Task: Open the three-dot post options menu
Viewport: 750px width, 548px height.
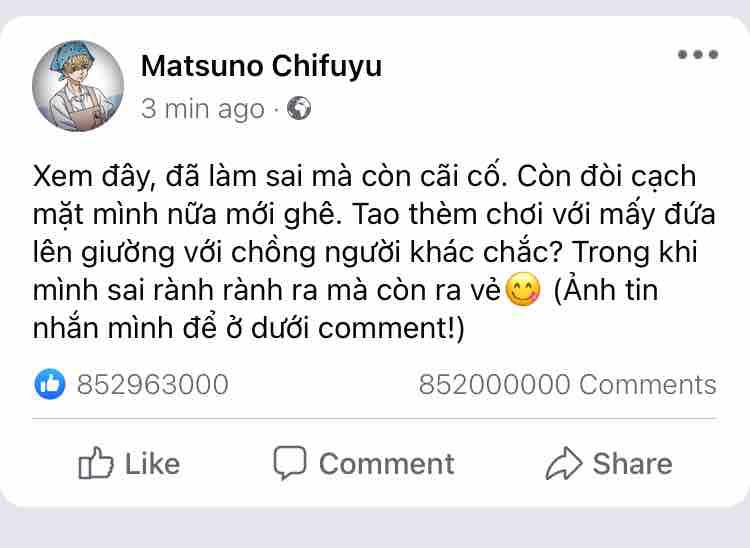Action: [x=697, y=55]
